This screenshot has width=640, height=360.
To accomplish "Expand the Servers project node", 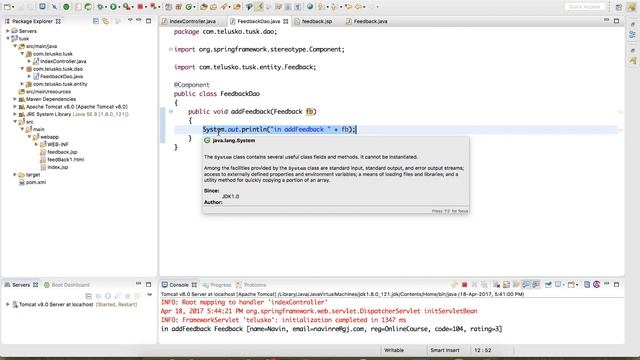I will pos(8,31).
